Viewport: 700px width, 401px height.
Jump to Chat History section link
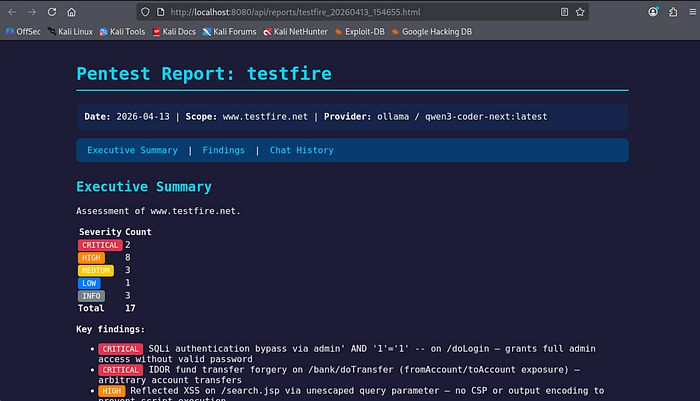pyautogui.click(x=301, y=150)
